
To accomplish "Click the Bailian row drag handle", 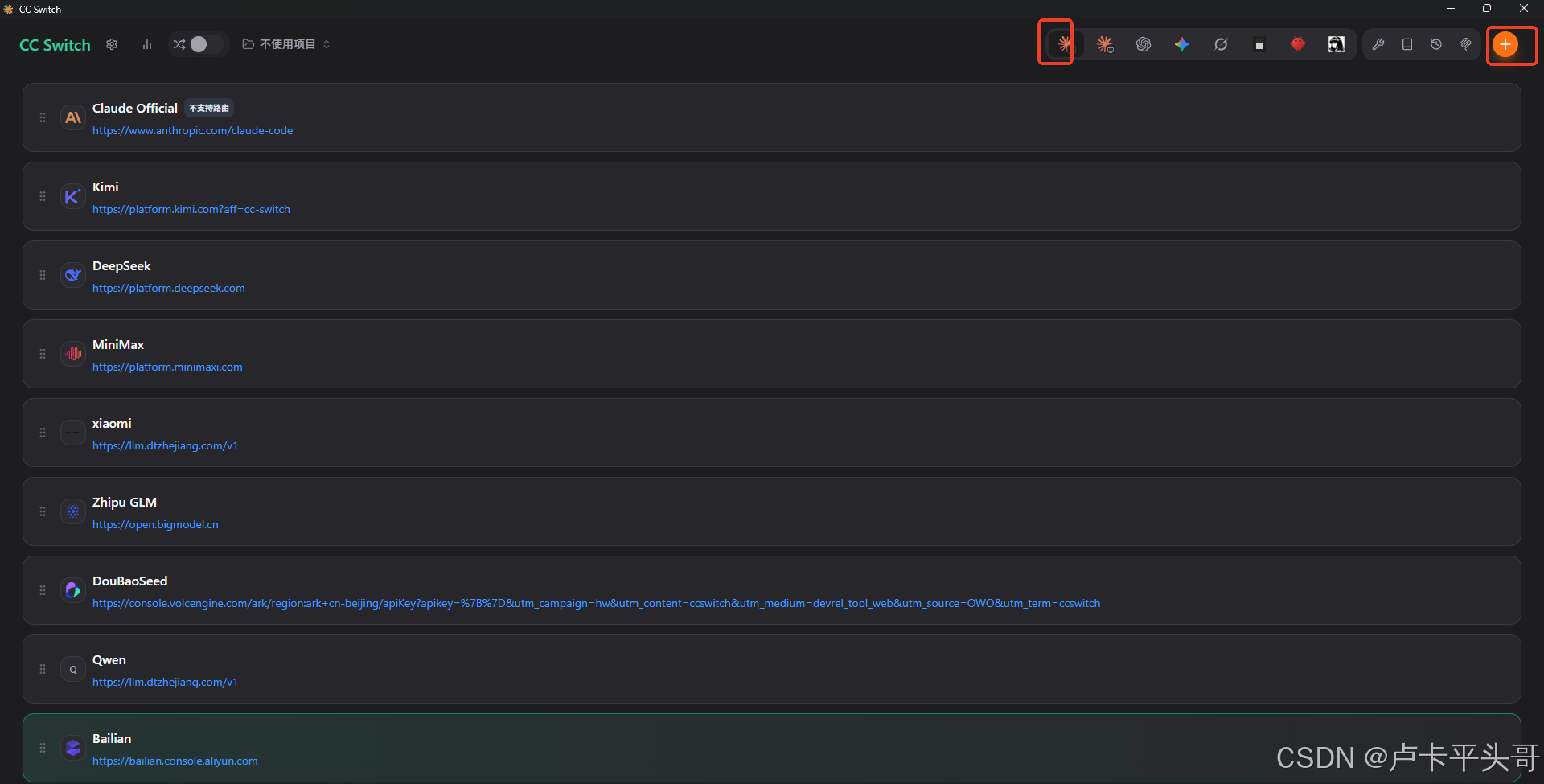I will pyautogui.click(x=43, y=748).
